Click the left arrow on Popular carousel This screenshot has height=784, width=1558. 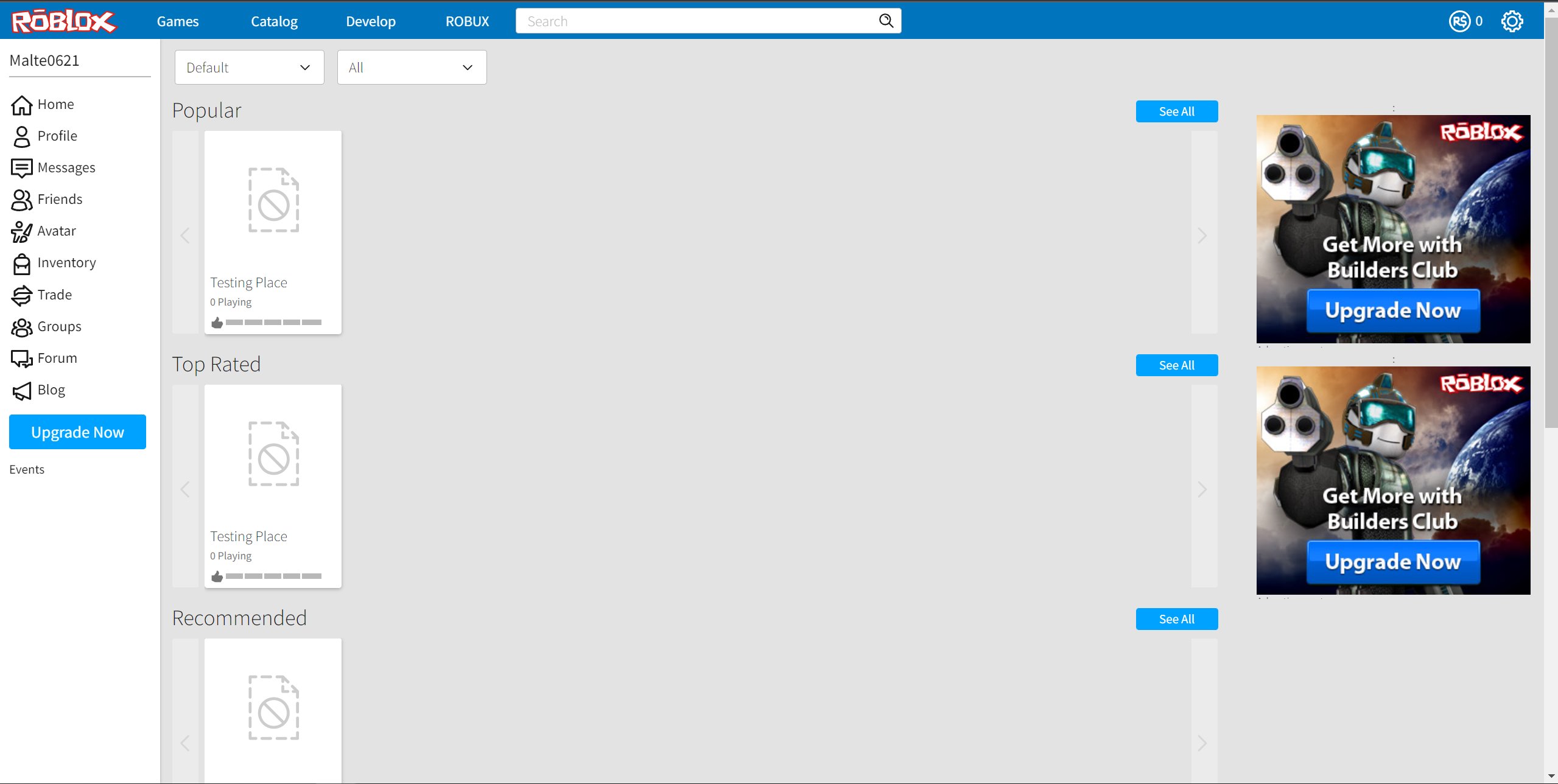click(x=185, y=234)
